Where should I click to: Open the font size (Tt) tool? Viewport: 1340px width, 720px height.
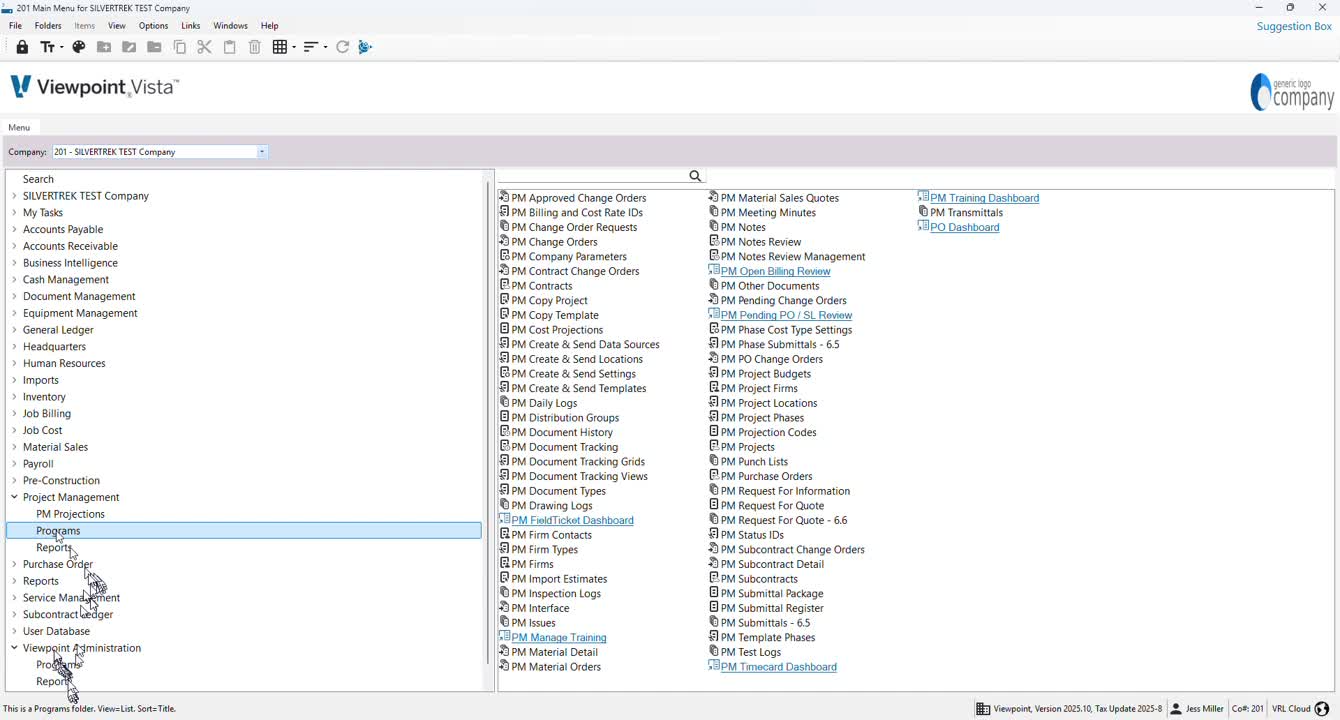47,47
